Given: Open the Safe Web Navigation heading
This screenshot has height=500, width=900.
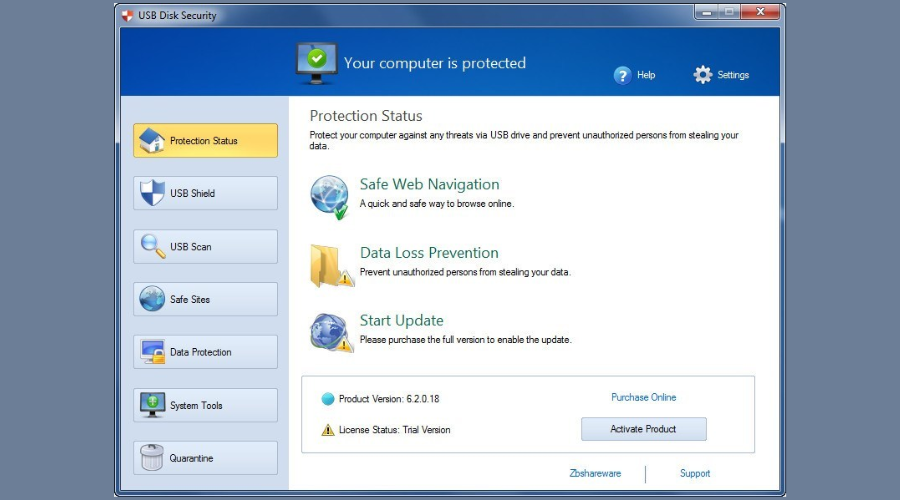Looking at the screenshot, I should 429,184.
